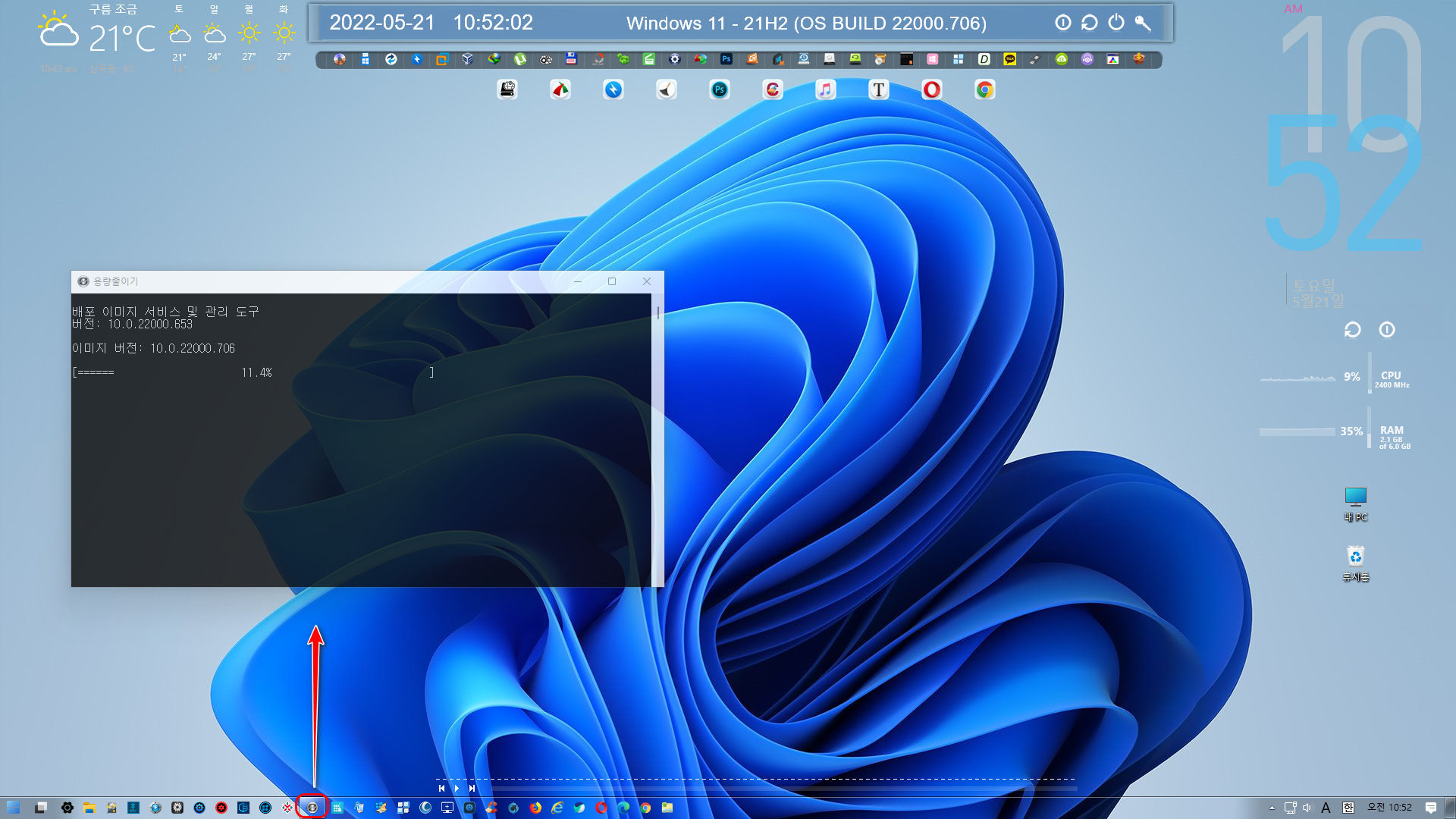The height and width of the screenshot is (819, 1456).
Task: Open the network status tray icon
Action: point(1290,808)
